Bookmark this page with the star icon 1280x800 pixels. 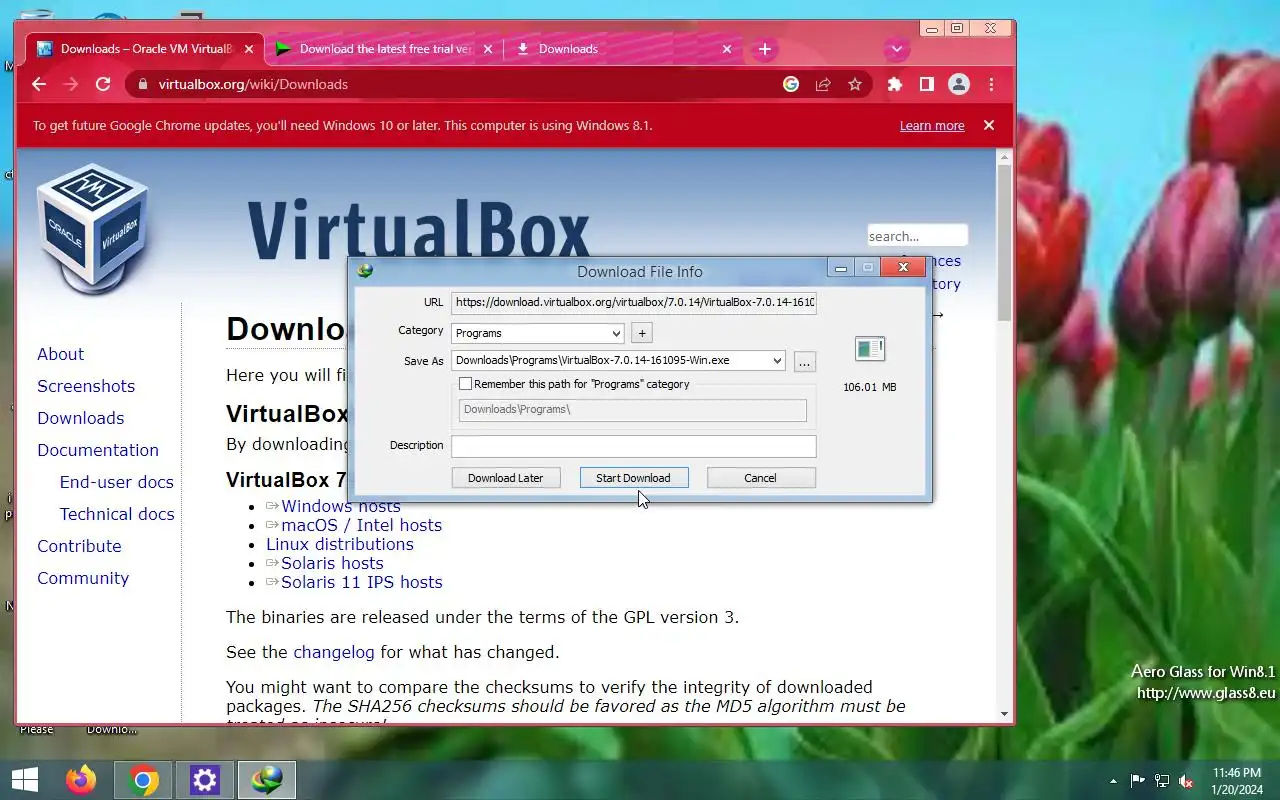[855, 85]
